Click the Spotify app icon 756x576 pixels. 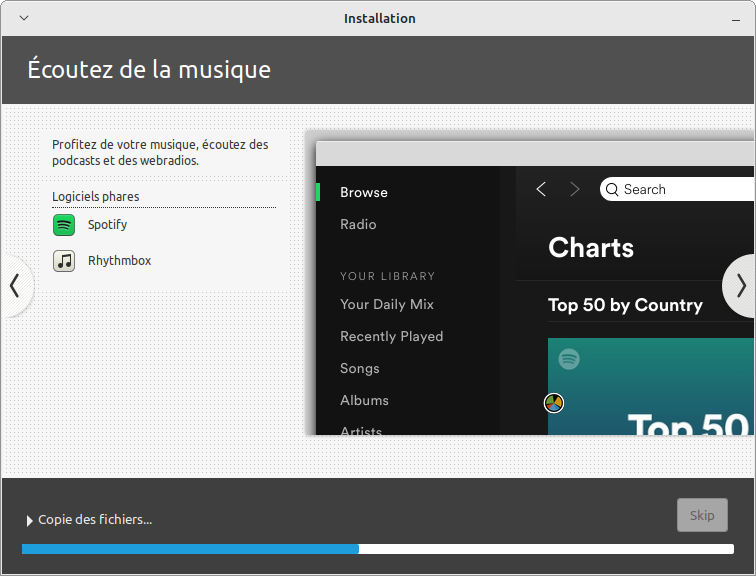[64, 225]
